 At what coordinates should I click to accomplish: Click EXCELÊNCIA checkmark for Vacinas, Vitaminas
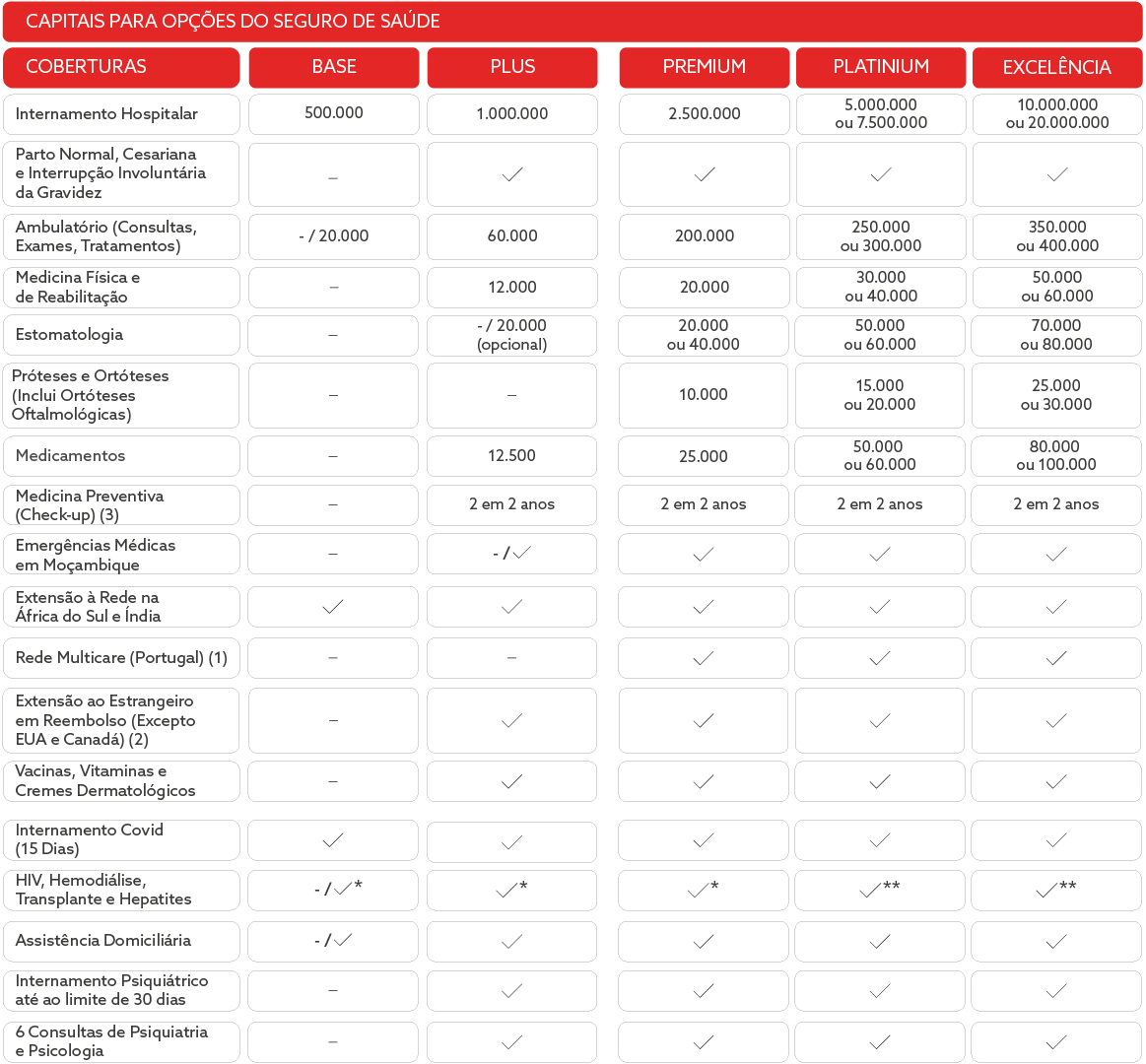tap(1056, 782)
